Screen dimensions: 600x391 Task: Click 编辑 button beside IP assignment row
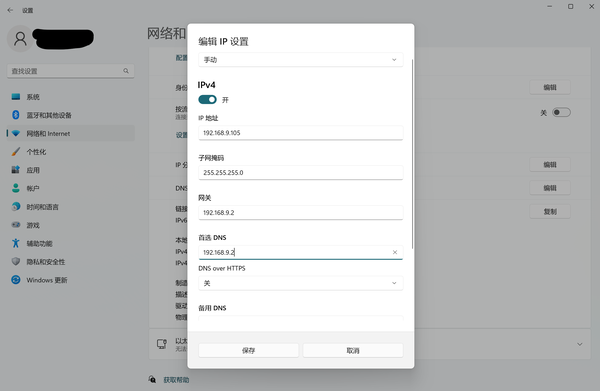point(550,165)
